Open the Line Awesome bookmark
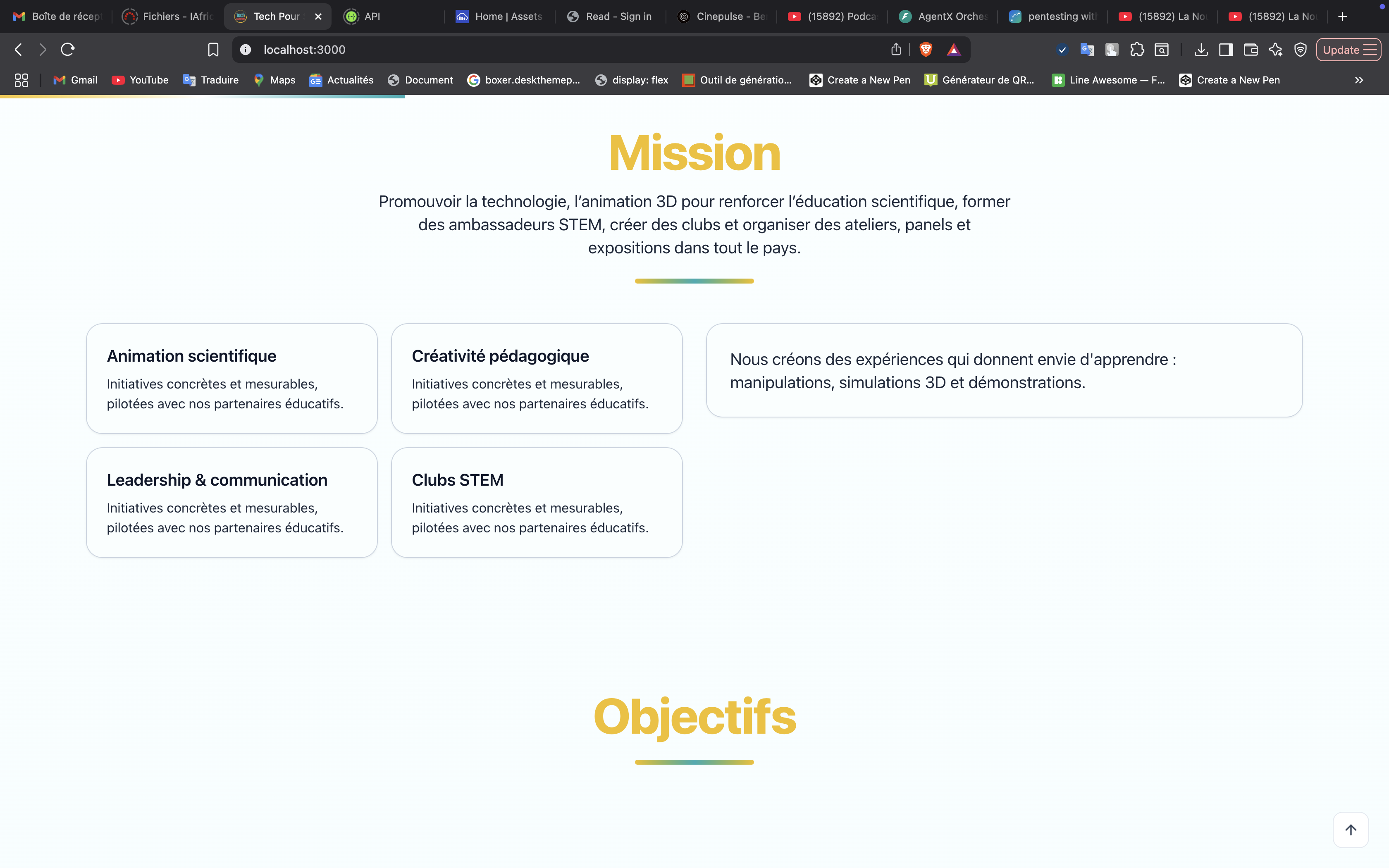The image size is (1389, 868). point(1108,80)
